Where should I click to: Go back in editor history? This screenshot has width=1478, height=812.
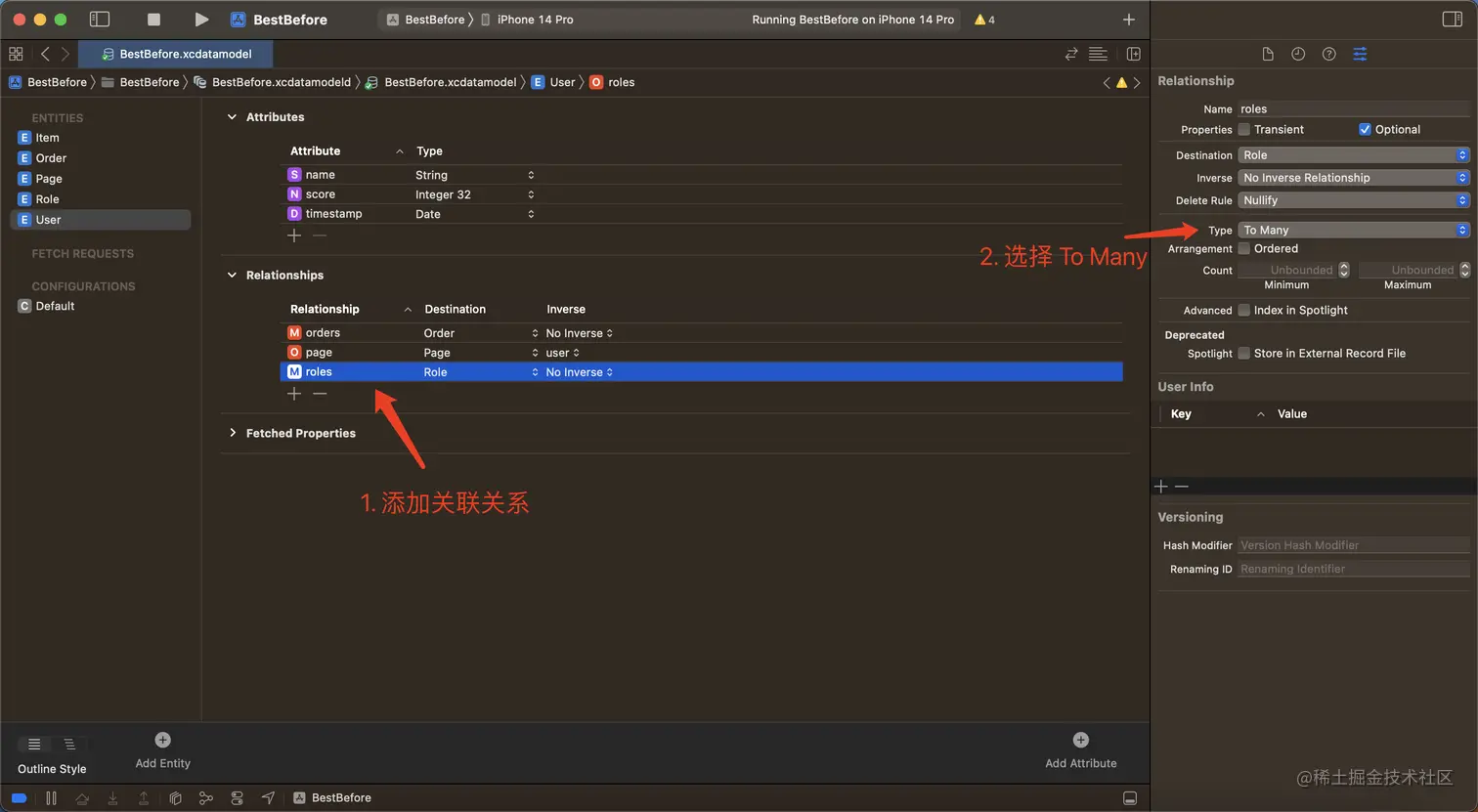coord(45,54)
